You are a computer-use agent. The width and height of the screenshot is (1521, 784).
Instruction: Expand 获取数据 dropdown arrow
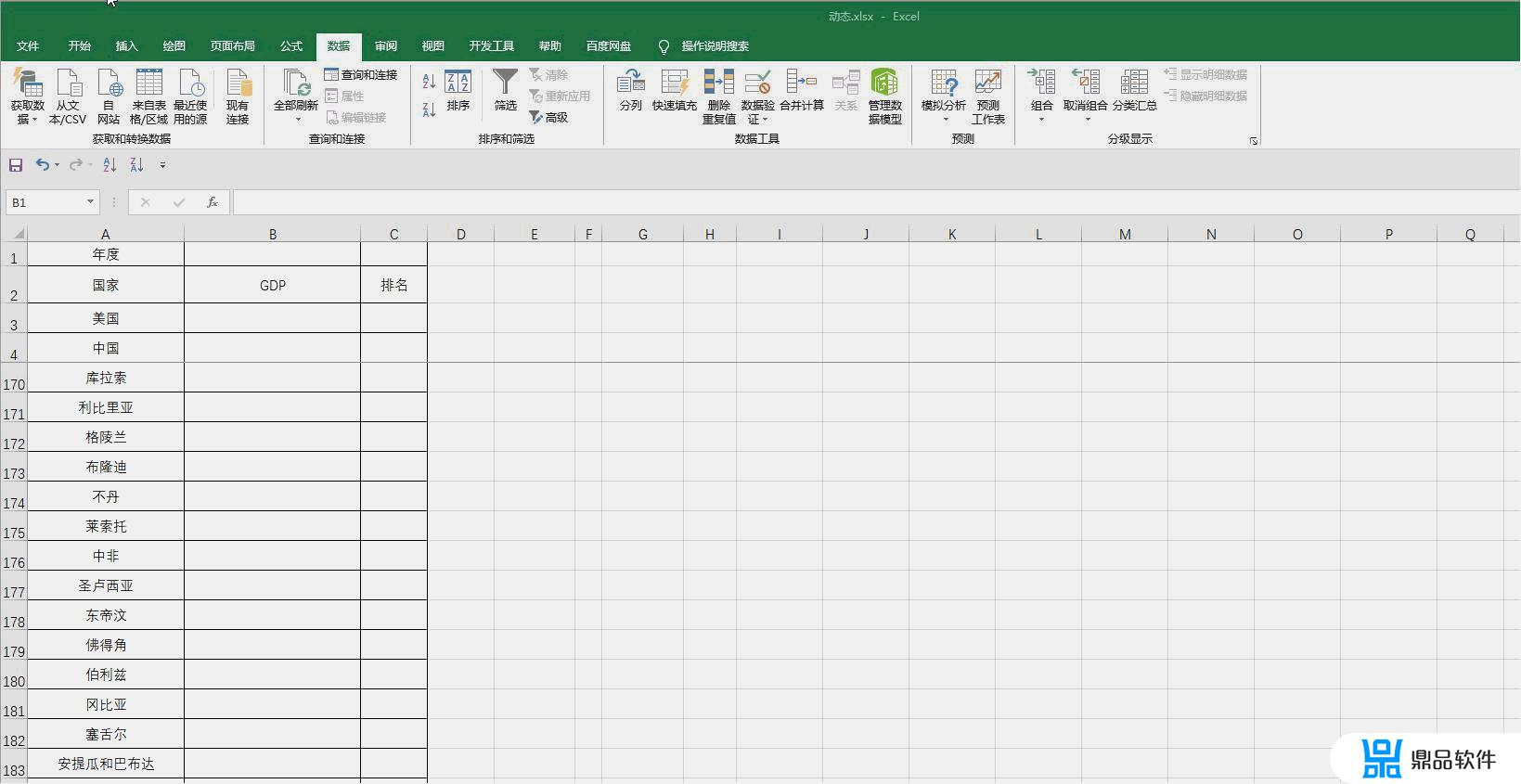[x=34, y=120]
